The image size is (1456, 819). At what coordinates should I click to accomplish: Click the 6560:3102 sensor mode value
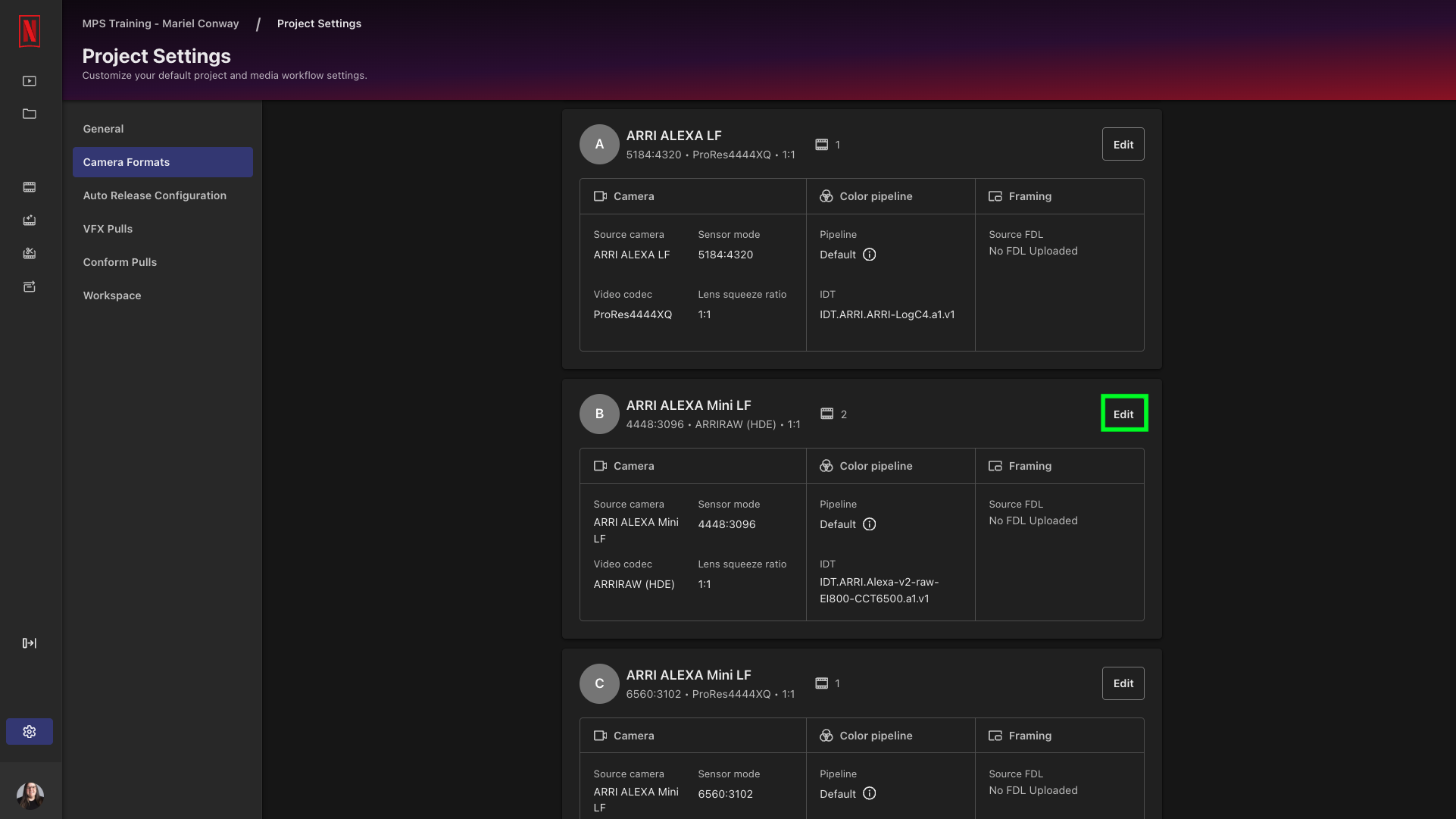point(725,794)
